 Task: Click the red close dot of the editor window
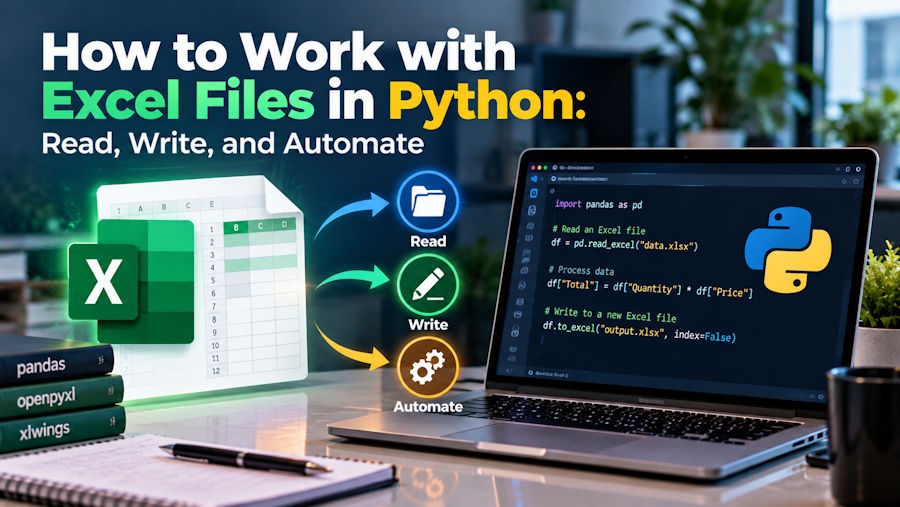533,168
